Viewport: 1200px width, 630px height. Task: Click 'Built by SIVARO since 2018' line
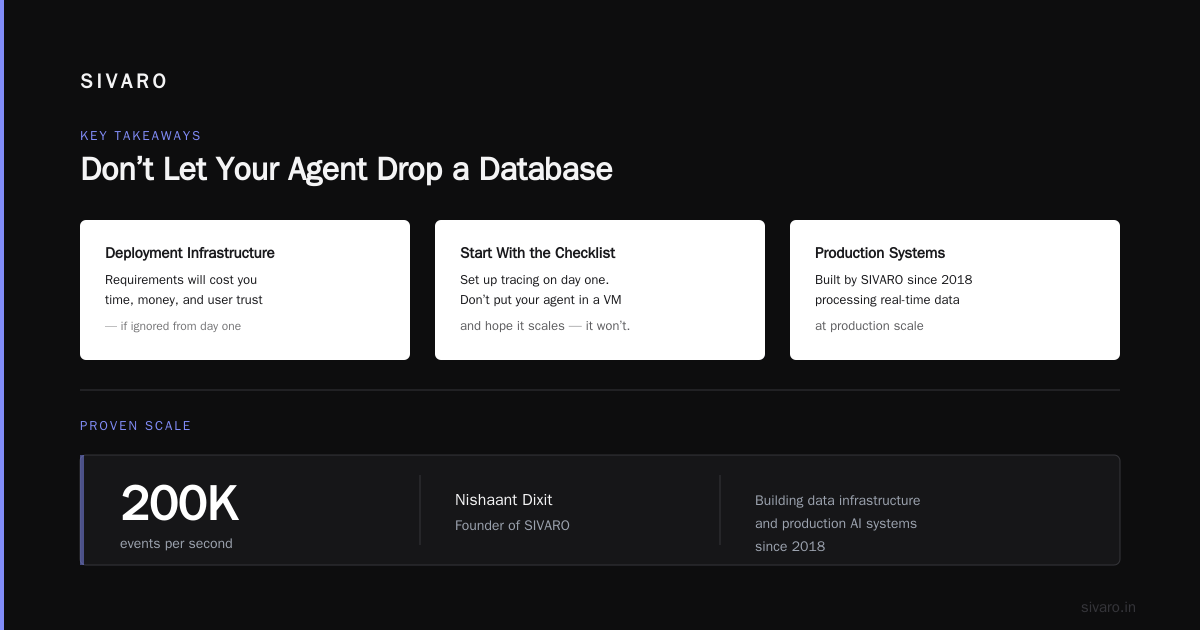point(894,280)
